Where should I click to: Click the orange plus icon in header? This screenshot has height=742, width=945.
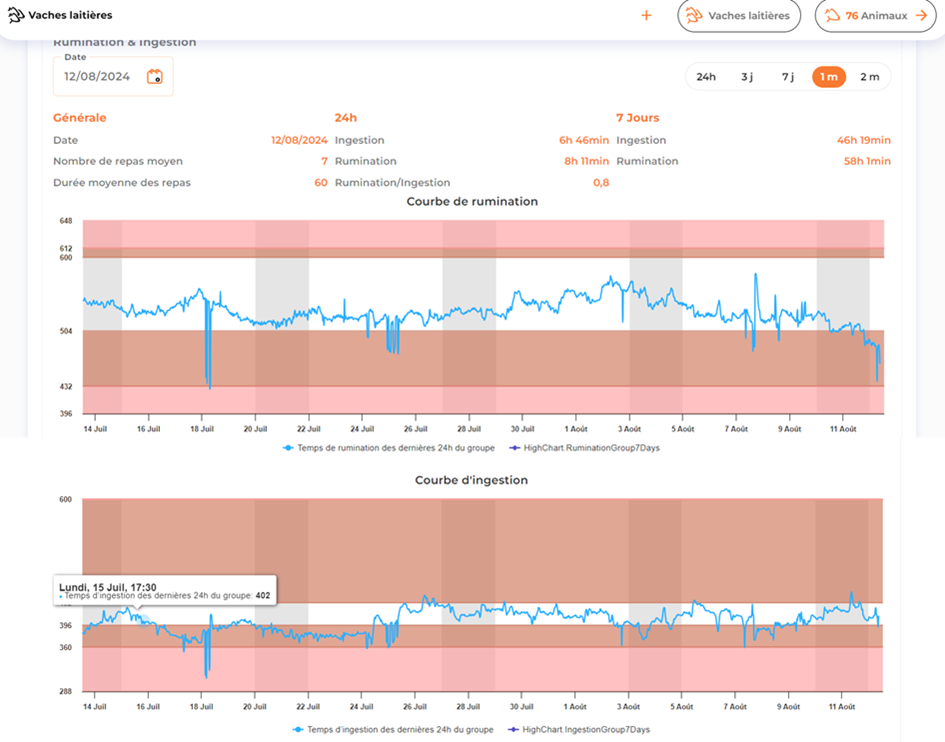[x=646, y=15]
